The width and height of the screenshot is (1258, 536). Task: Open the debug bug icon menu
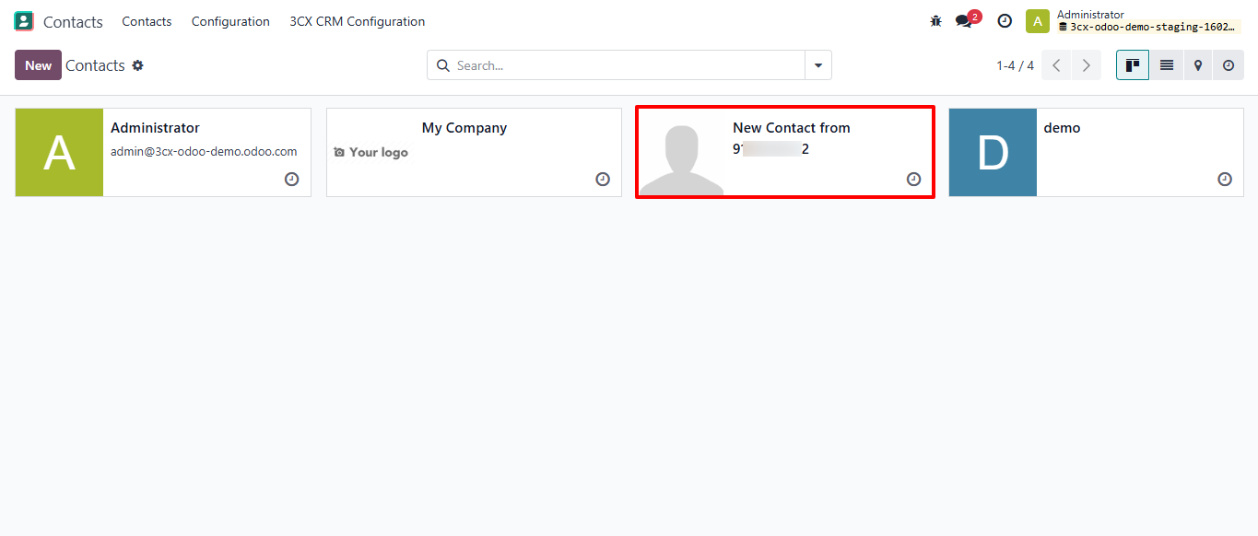936,21
